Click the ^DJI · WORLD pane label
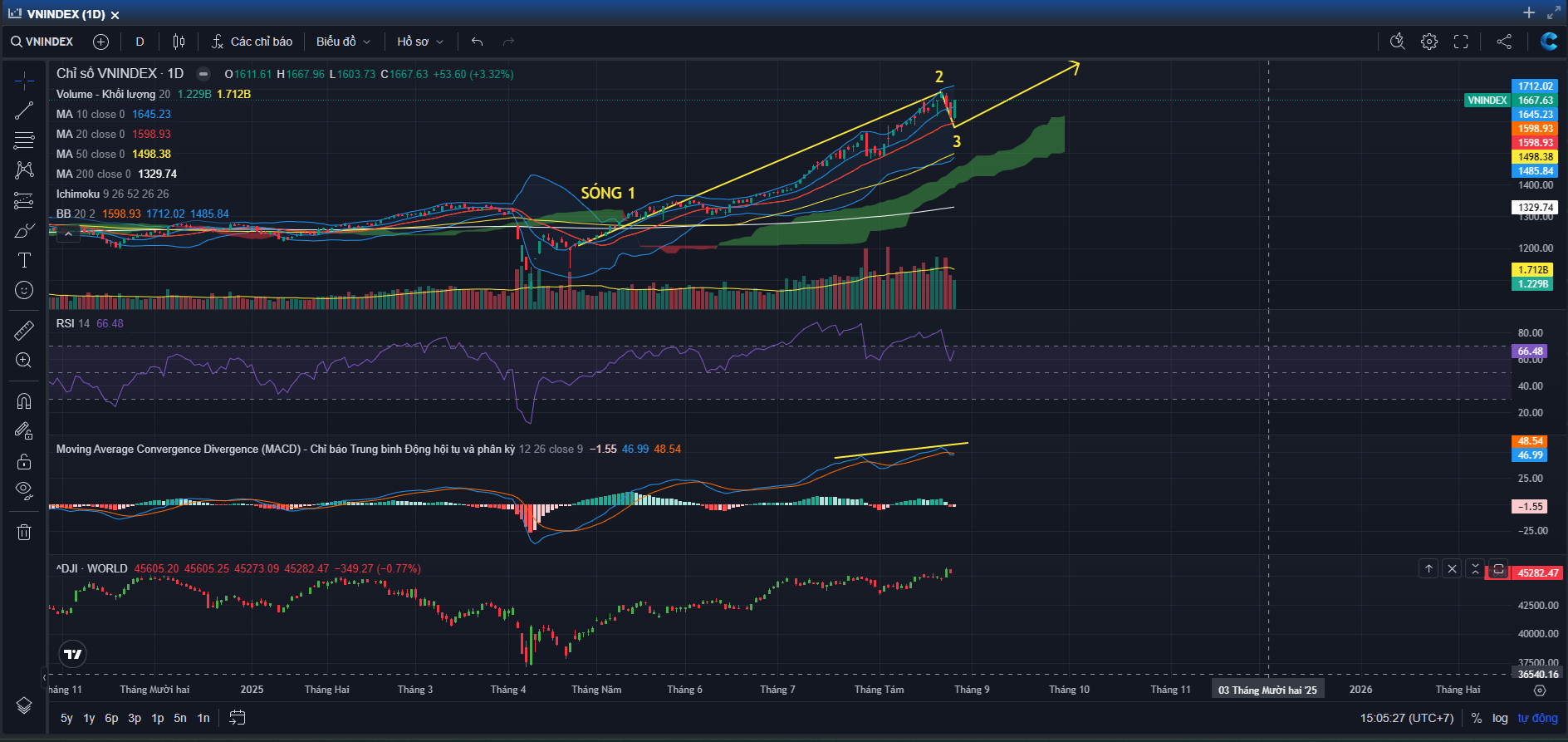This screenshot has height=742, width=1568. 91,568
